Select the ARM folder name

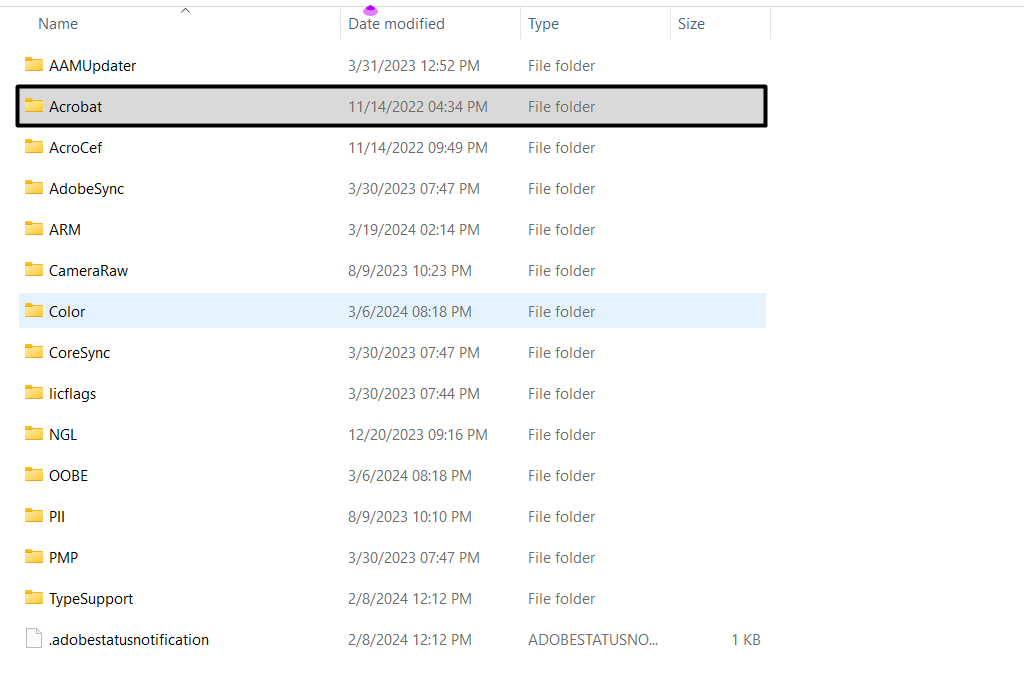point(65,229)
